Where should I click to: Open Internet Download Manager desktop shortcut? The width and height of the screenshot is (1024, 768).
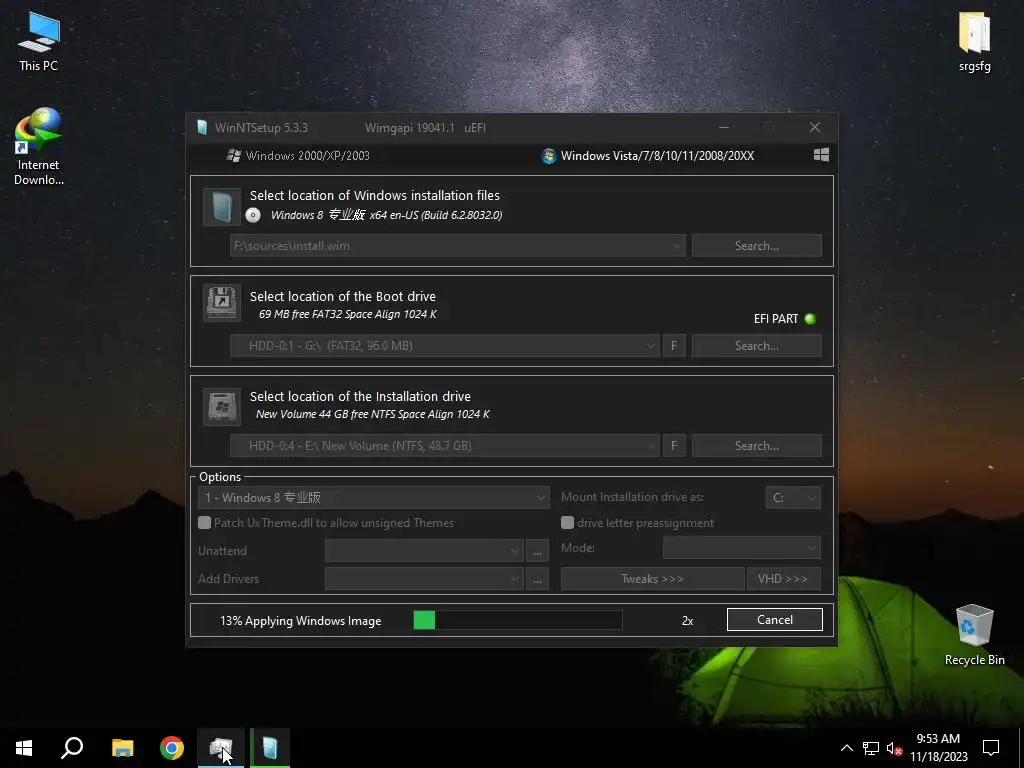(39, 147)
